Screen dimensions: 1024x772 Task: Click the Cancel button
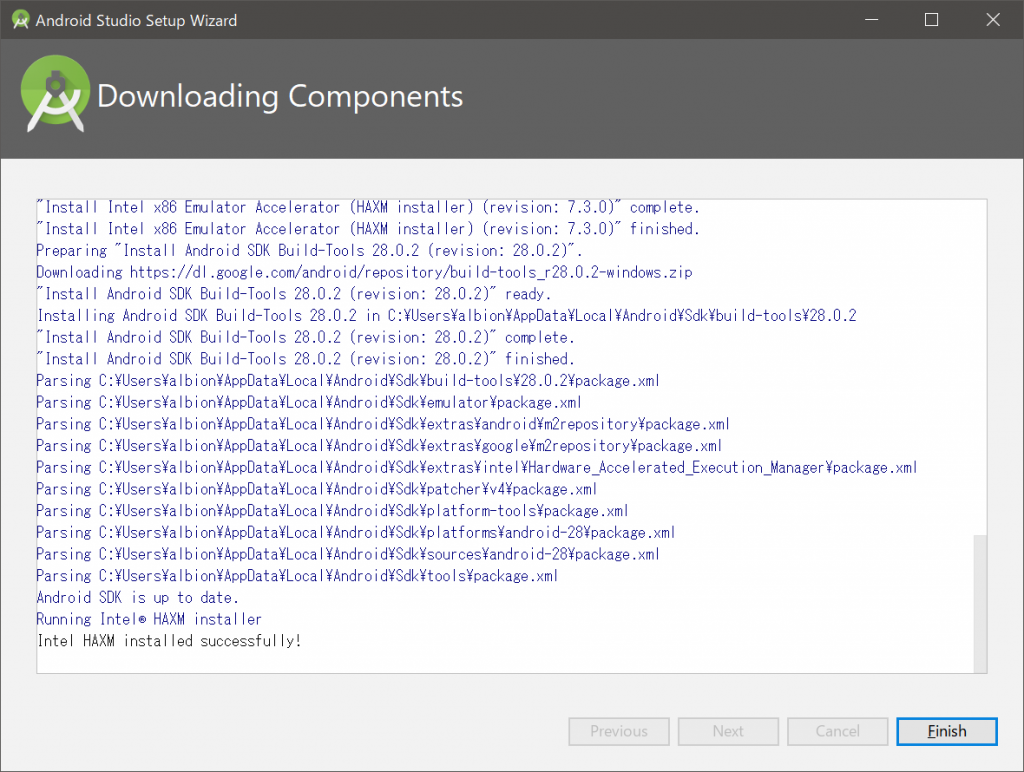(x=837, y=731)
